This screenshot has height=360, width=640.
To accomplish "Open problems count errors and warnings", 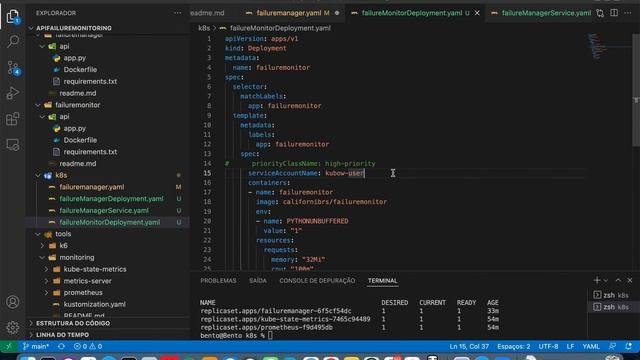I will pyautogui.click(x=88, y=347).
